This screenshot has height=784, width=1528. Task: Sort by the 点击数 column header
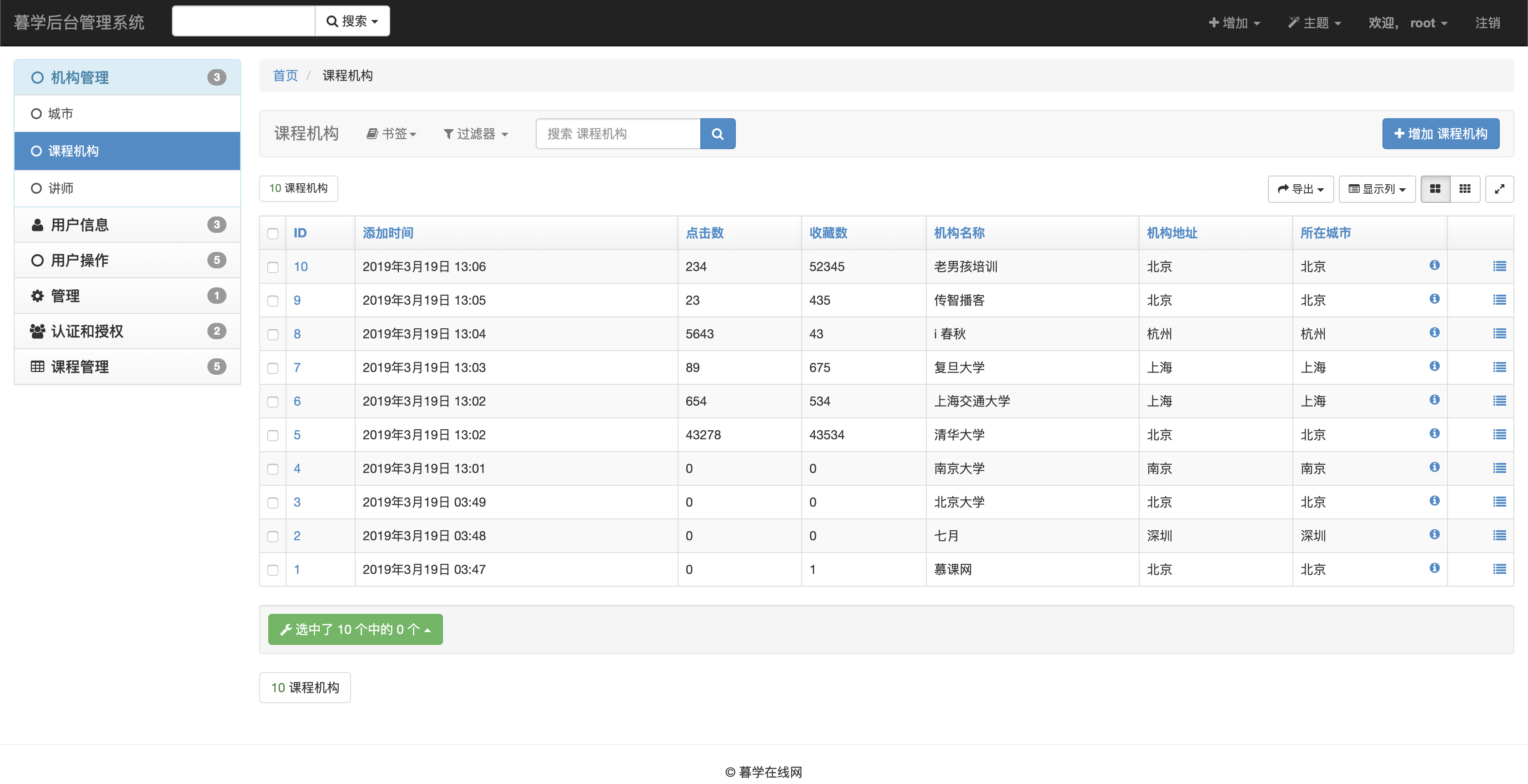click(705, 233)
